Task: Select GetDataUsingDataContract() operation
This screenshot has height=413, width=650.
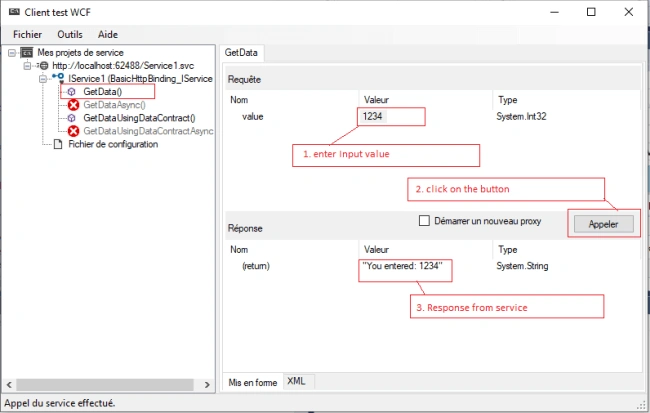Action: [139, 118]
